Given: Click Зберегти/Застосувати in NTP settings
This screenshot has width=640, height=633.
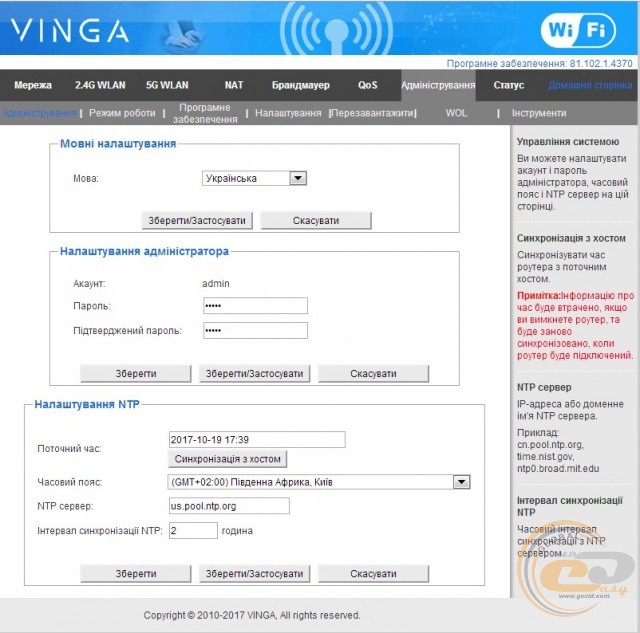Looking at the screenshot, I should tap(254, 574).
